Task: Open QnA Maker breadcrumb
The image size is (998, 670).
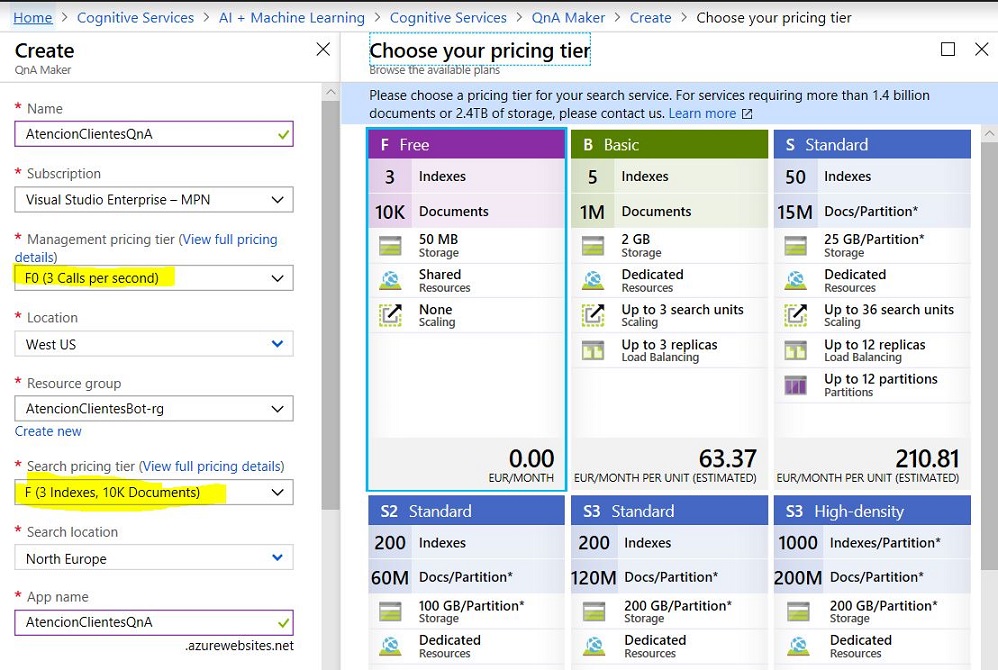Action: tap(568, 18)
